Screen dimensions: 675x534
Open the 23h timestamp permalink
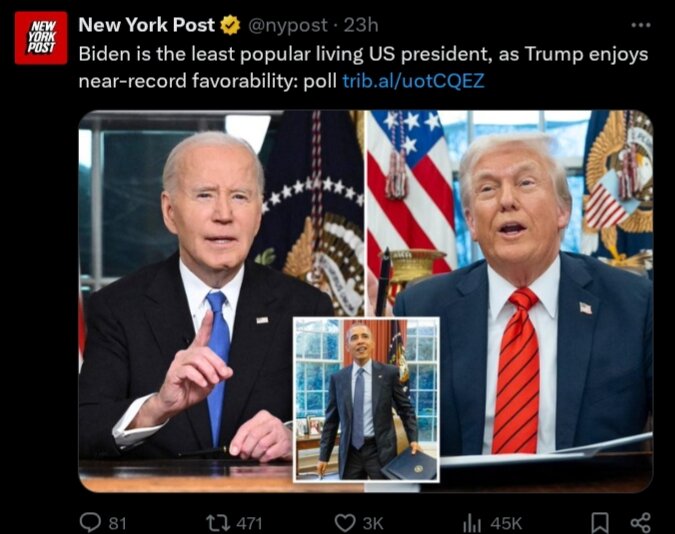point(361,25)
